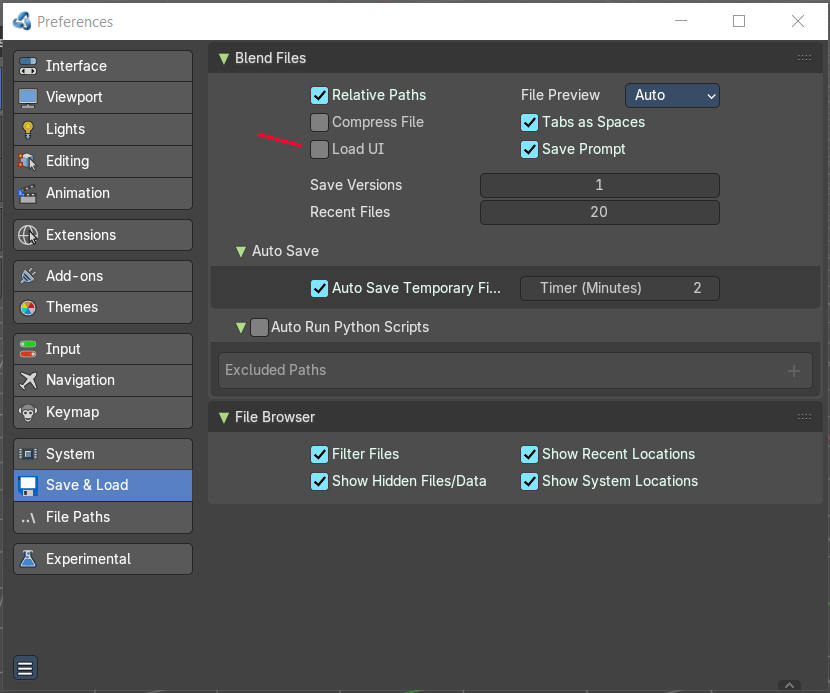Click the Save & Load floppy icon
Viewport: 830px width, 693px height.
(28, 485)
